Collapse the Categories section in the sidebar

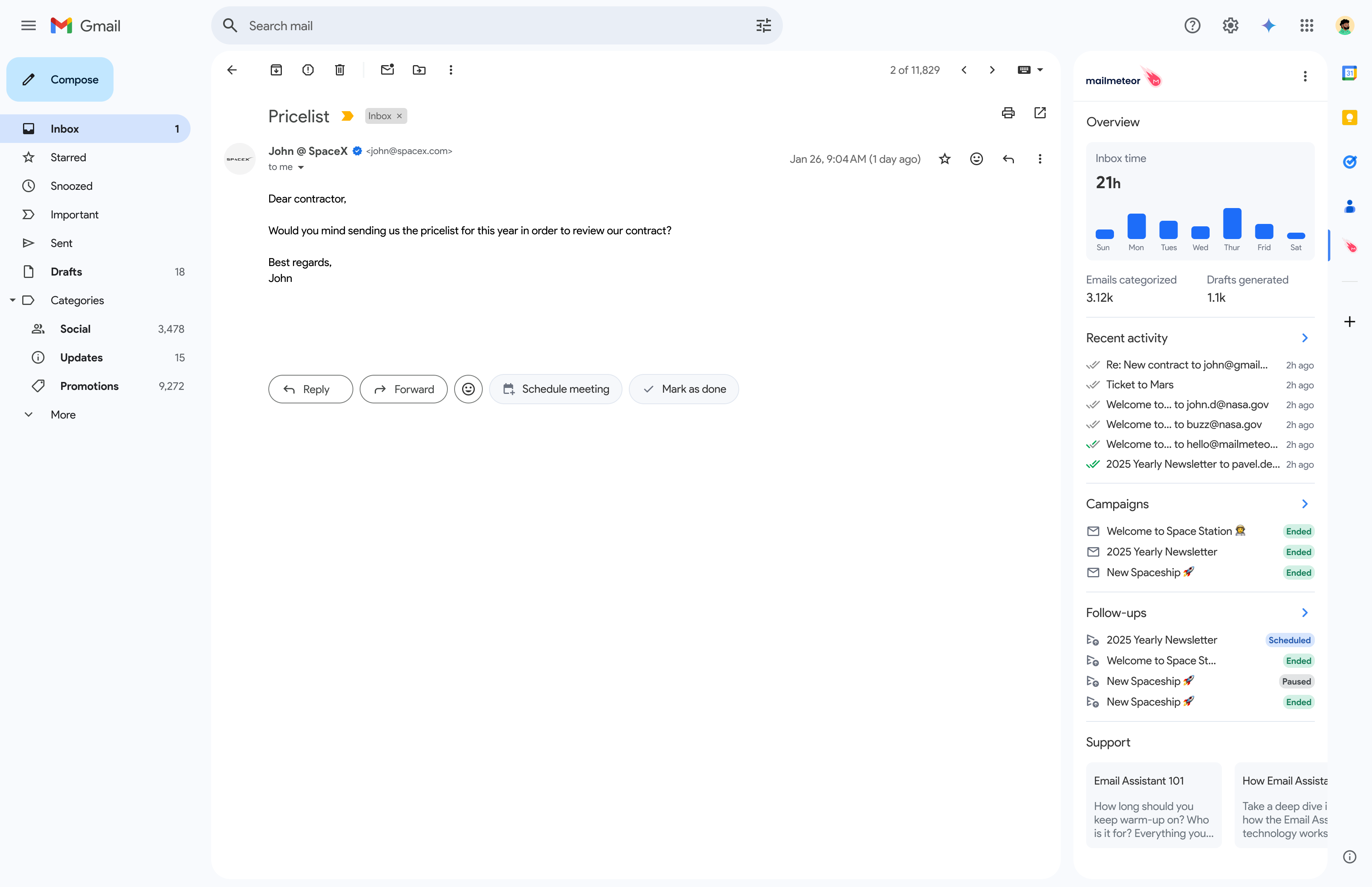pos(12,300)
